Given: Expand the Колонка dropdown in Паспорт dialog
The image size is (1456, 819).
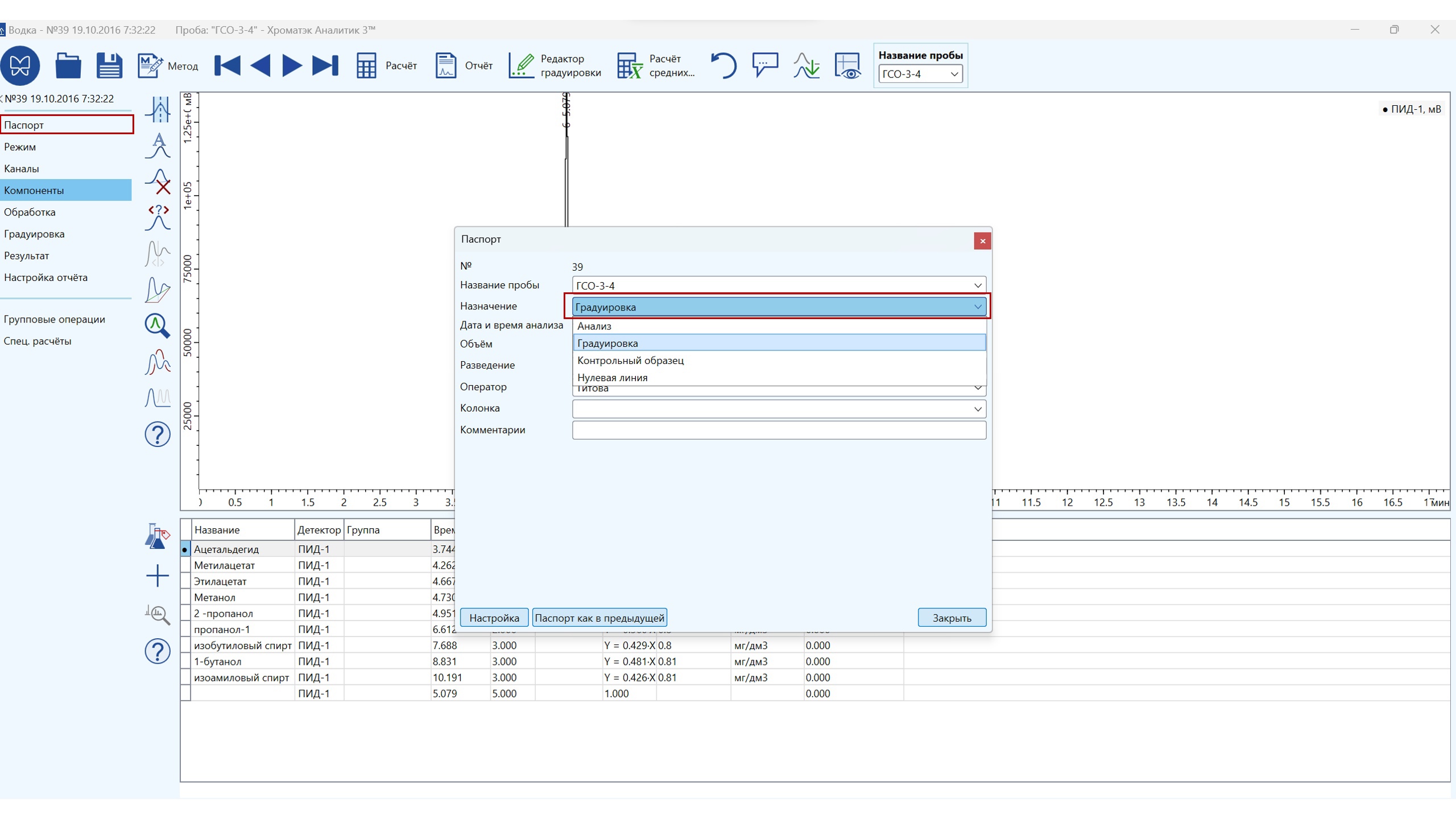Looking at the screenshot, I should (977, 409).
